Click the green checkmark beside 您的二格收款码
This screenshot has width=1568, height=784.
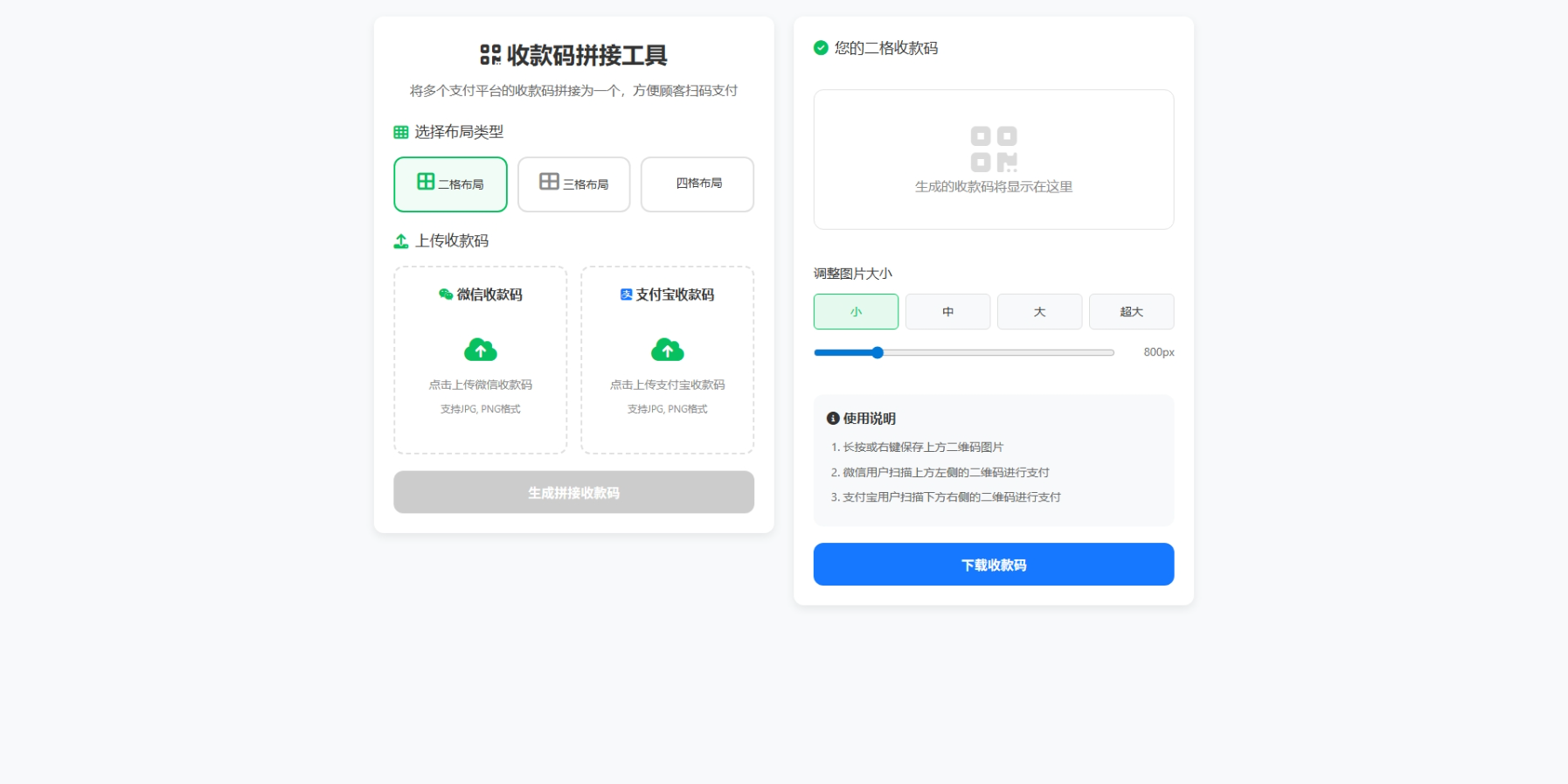click(x=821, y=48)
